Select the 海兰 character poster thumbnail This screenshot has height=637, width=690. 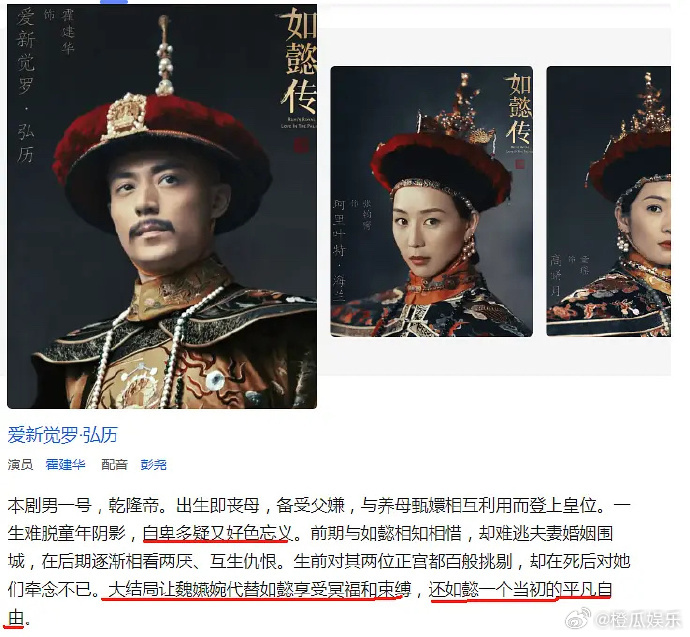[x=432, y=201]
